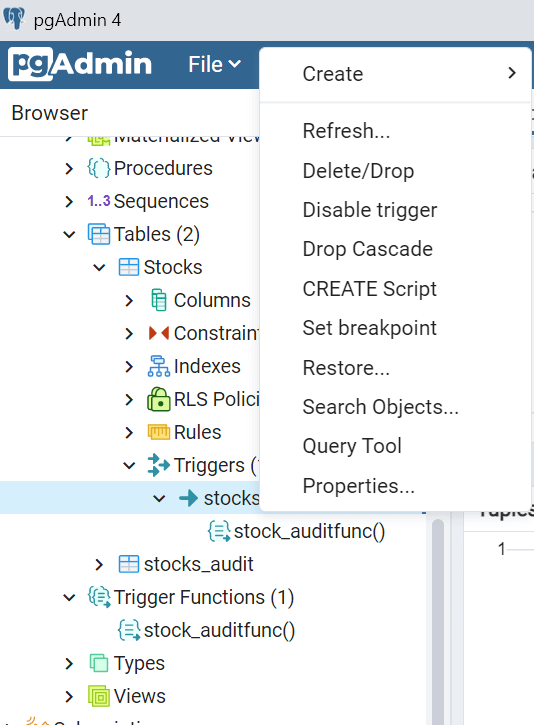
Task: Open the File menu dropdown
Action: coord(215,64)
